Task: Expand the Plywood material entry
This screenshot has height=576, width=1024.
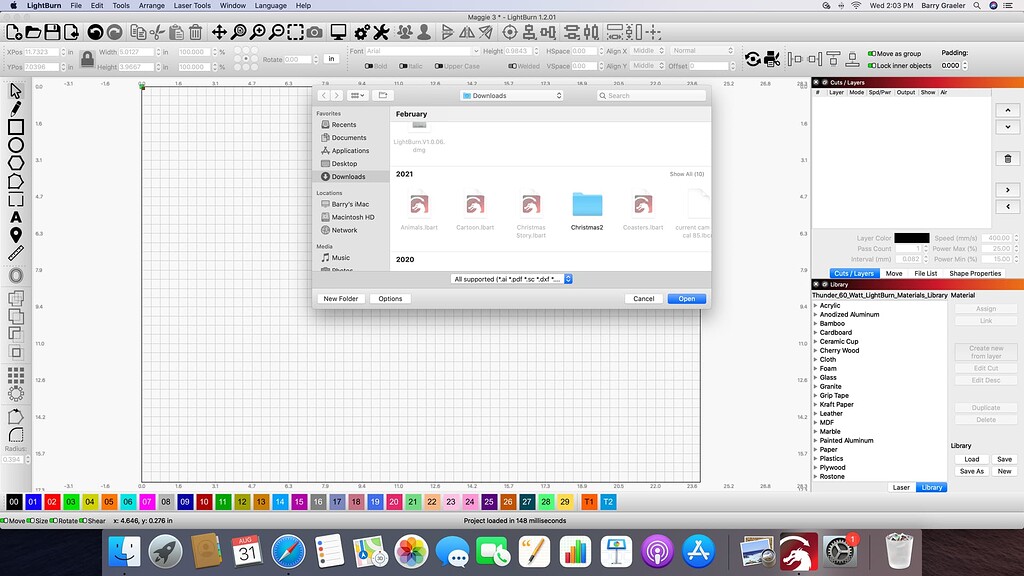Action: coord(816,467)
